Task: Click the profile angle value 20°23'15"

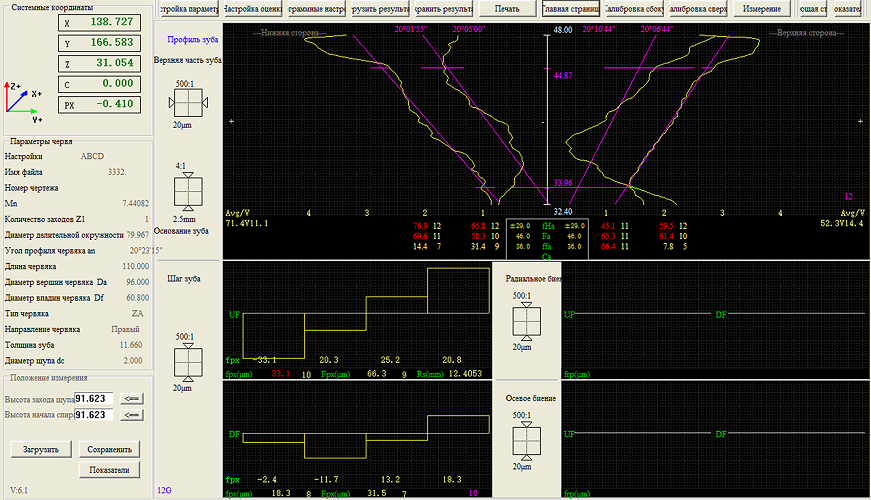Action: (x=146, y=251)
